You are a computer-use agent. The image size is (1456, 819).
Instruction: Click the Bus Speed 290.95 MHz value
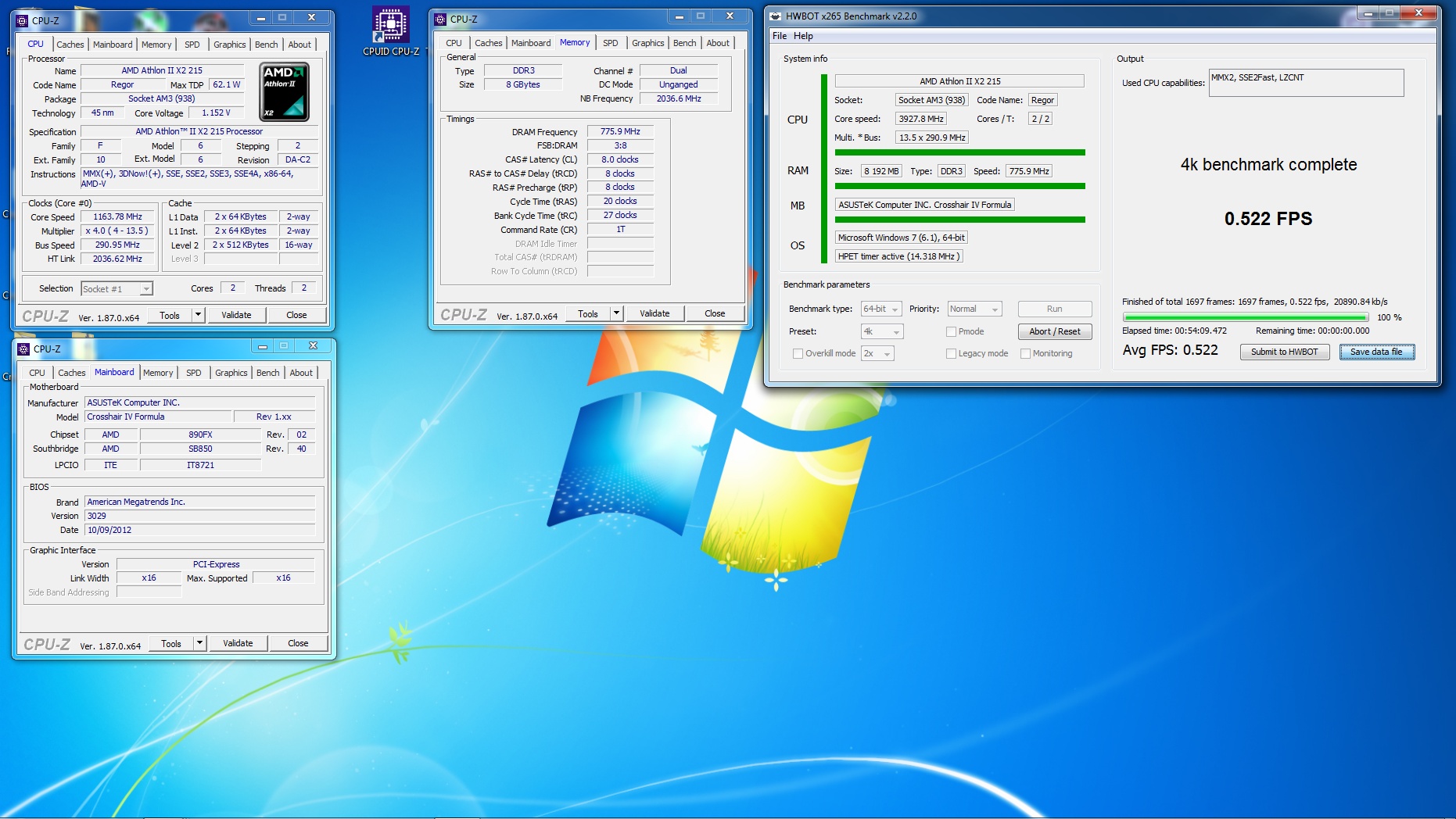[117, 245]
